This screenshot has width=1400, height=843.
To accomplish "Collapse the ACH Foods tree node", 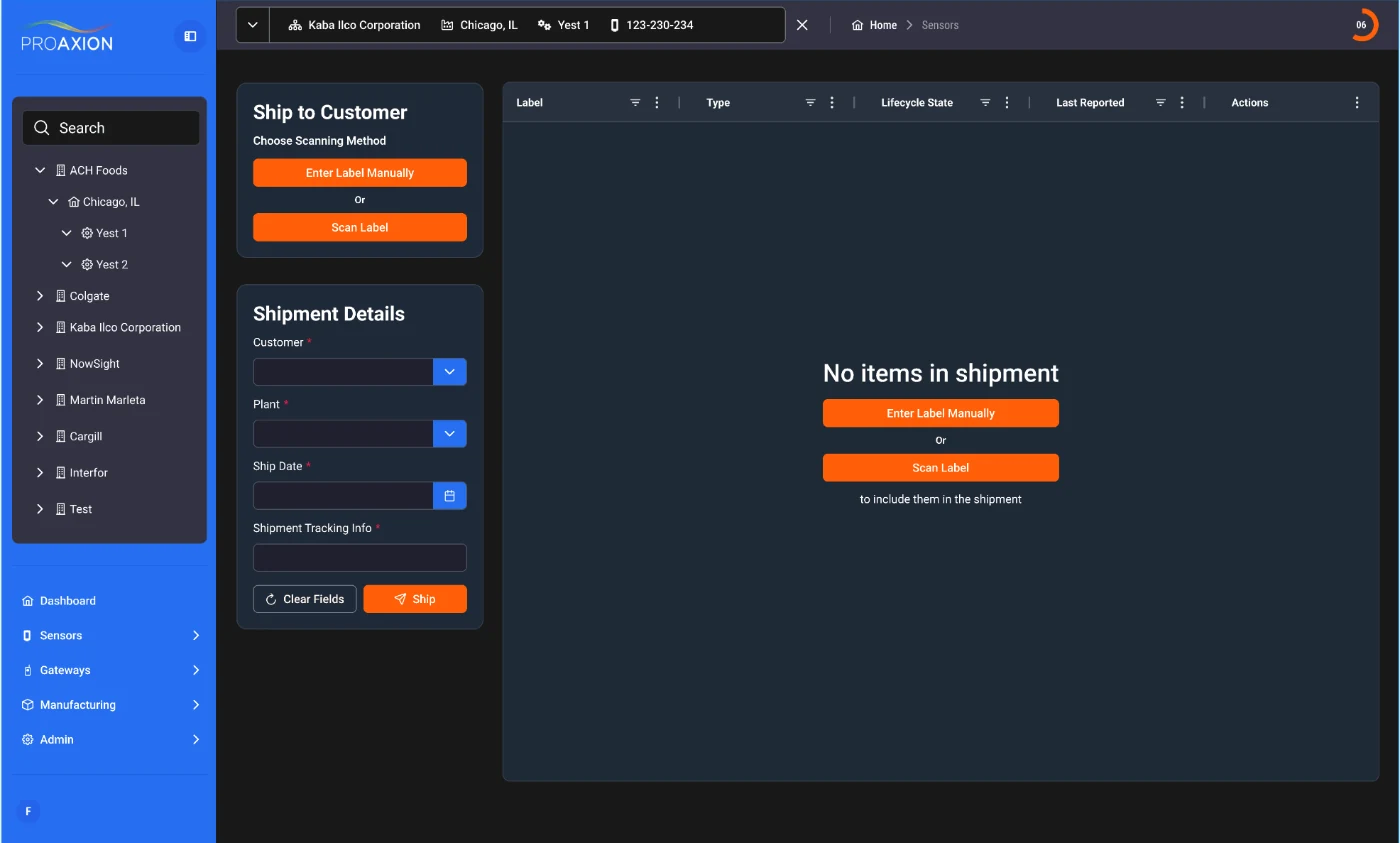I will 40,170.
